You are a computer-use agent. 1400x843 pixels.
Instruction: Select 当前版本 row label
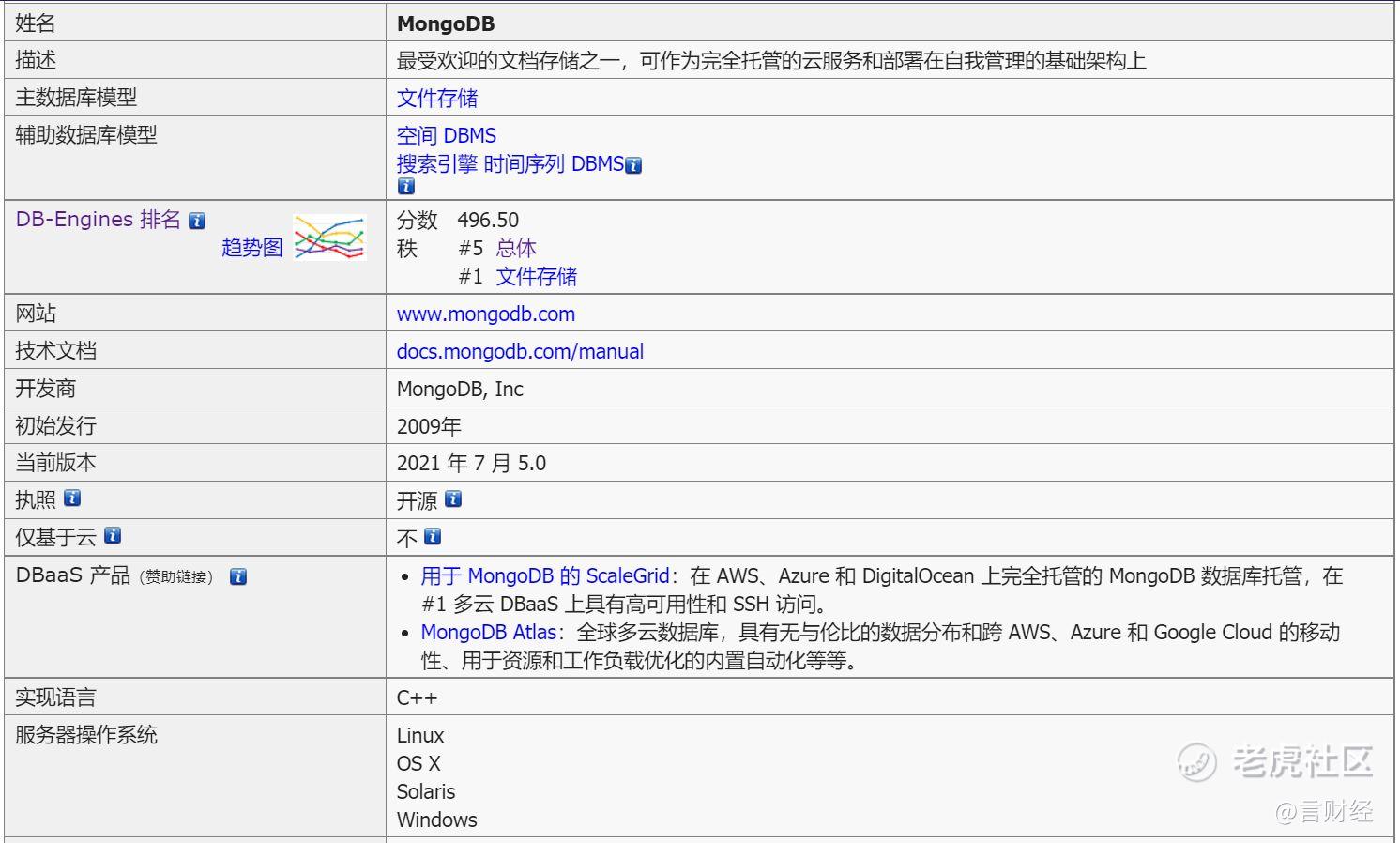click(55, 462)
